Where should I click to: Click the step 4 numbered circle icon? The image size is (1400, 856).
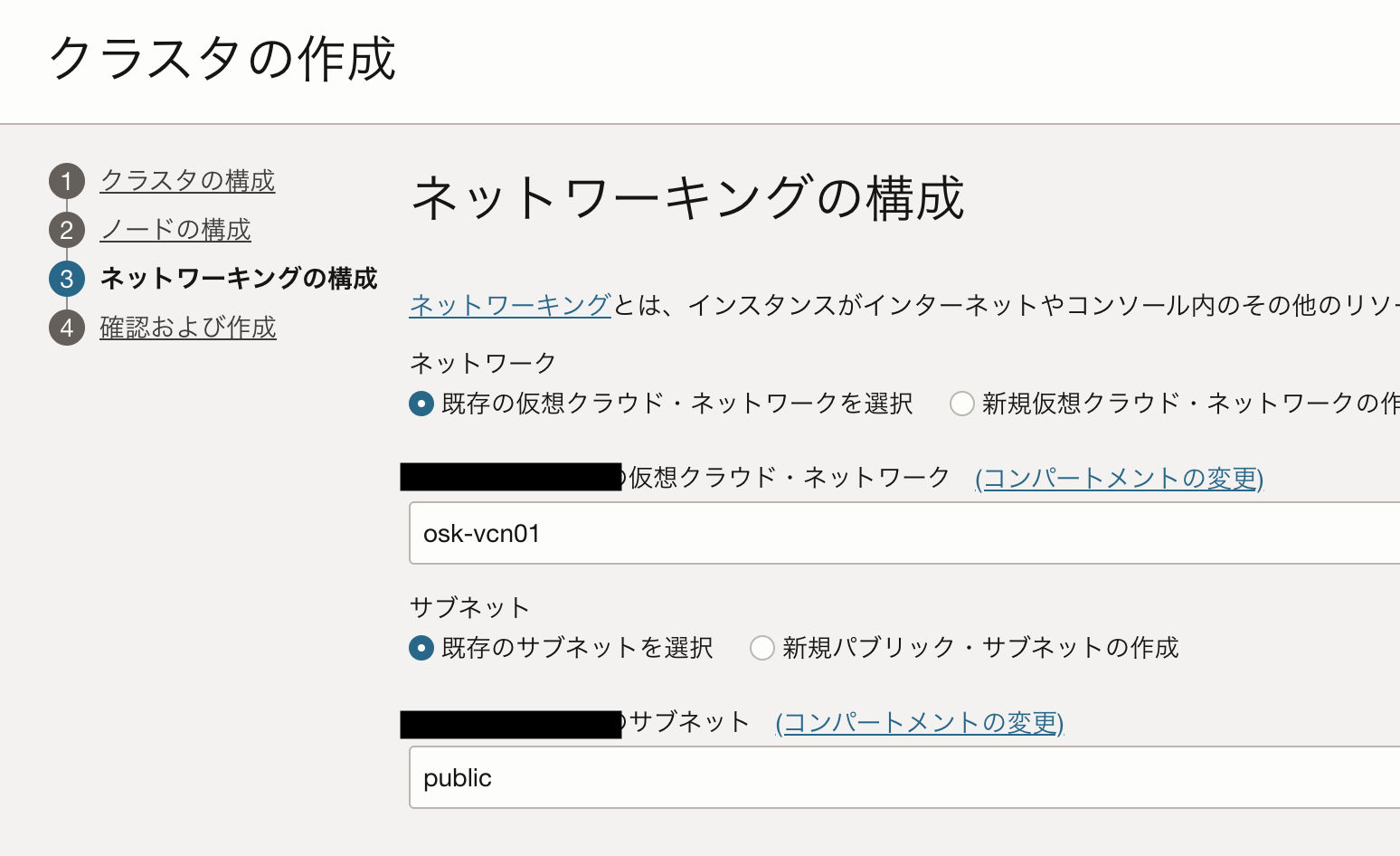[66, 328]
